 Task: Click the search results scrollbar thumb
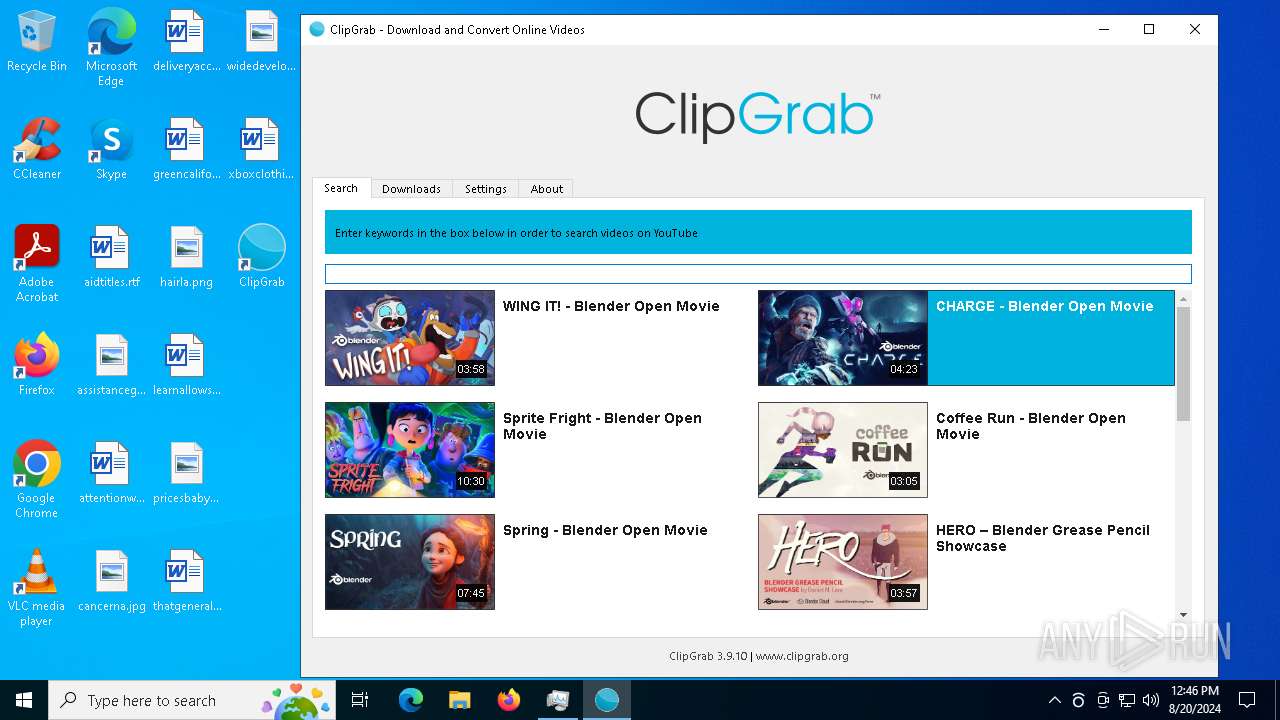point(1183,364)
